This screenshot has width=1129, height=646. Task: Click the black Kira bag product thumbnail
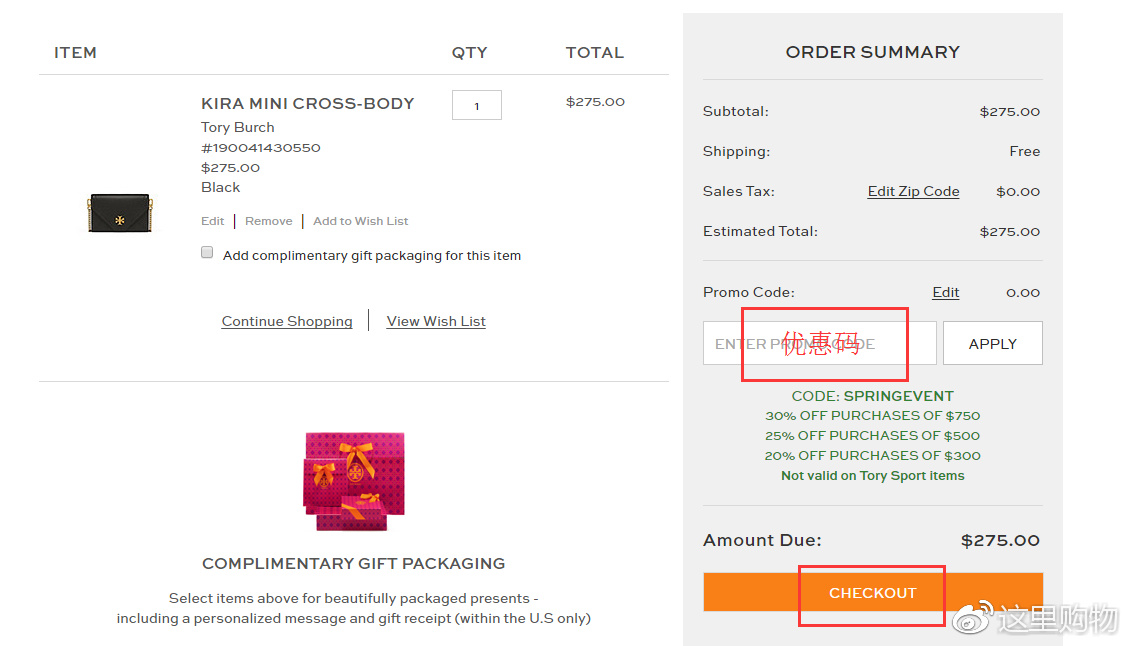[118, 213]
